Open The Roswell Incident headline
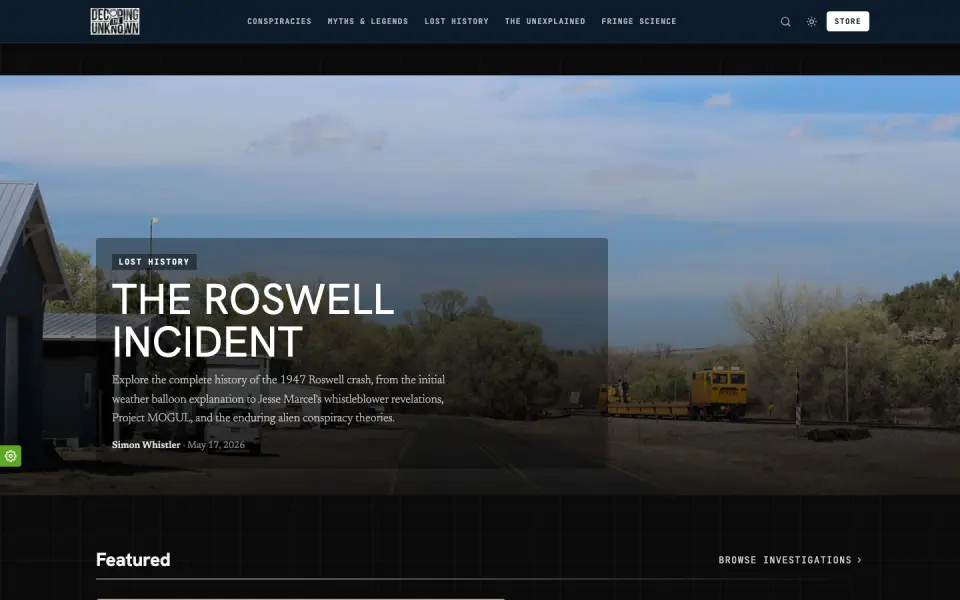This screenshot has height=600, width=960. [253, 320]
